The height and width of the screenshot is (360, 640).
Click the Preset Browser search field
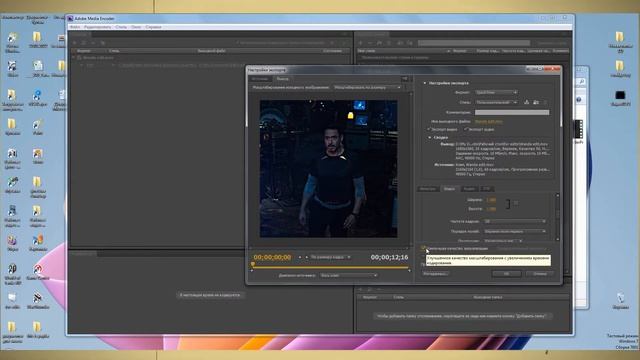click(x=473, y=42)
